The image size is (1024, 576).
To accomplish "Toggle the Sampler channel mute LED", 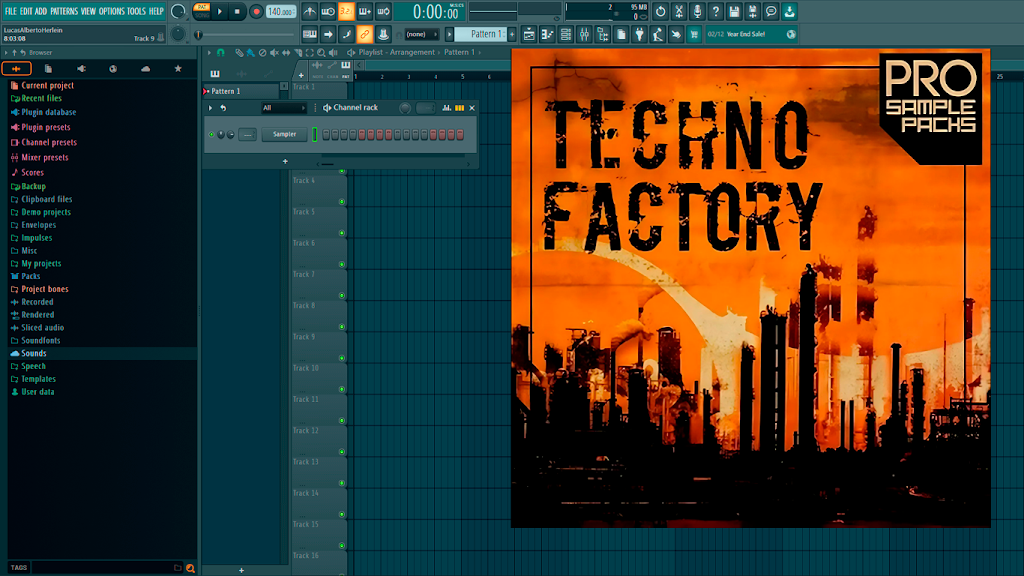I will pos(212,135).
